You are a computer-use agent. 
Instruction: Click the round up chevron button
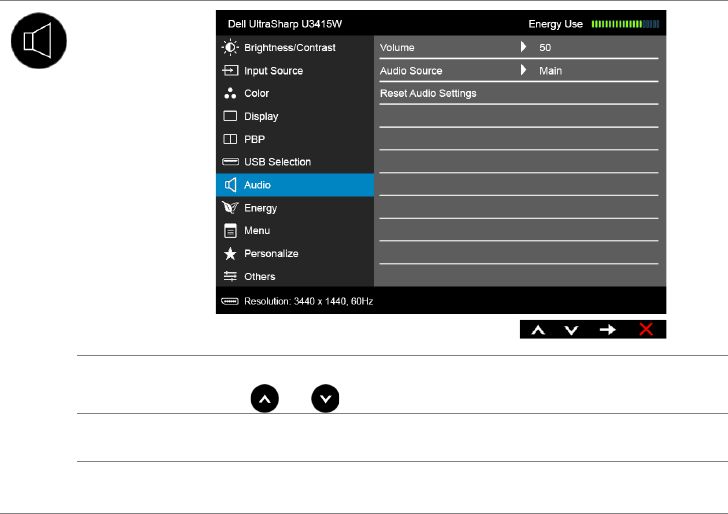pos(265,398)
